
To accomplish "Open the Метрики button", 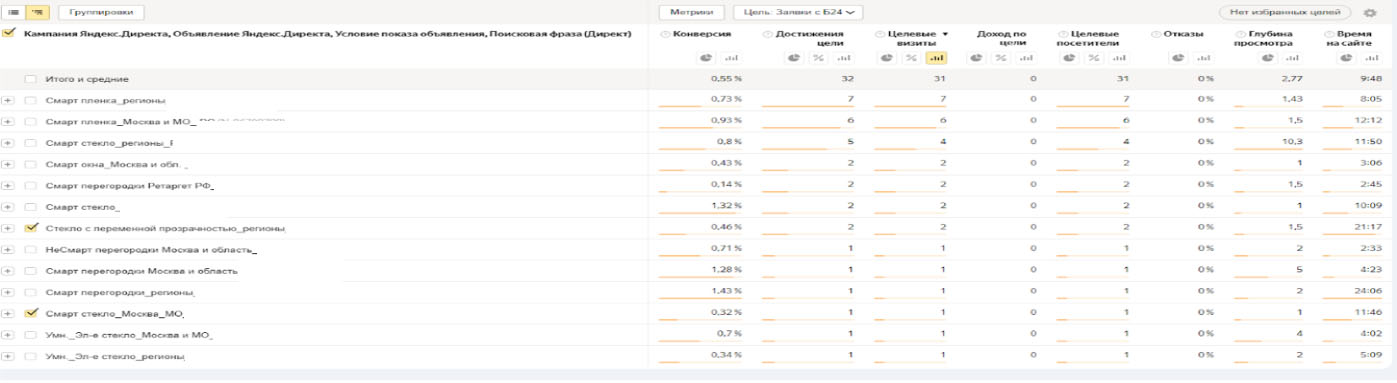I will point(692,12).
